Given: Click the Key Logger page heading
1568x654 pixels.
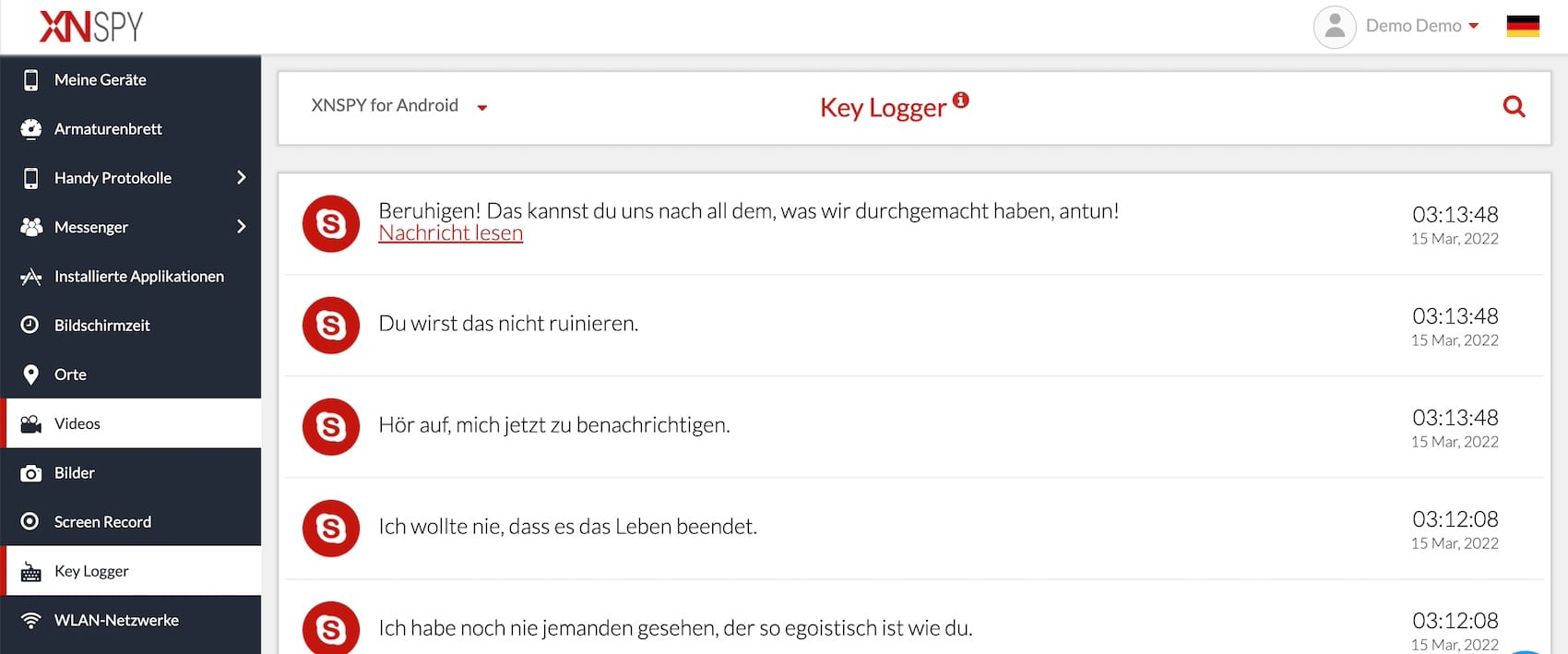Looking at the screenshot, I should [x=883, y=108].
